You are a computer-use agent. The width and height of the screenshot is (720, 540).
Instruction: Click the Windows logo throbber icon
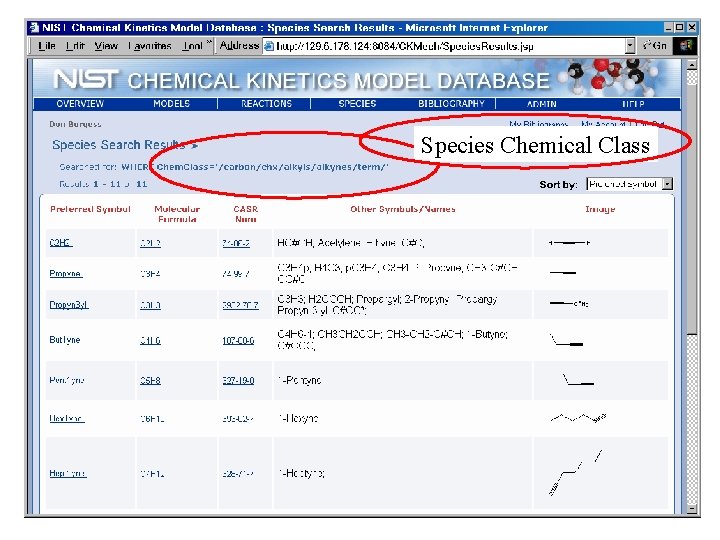(685, 46)
